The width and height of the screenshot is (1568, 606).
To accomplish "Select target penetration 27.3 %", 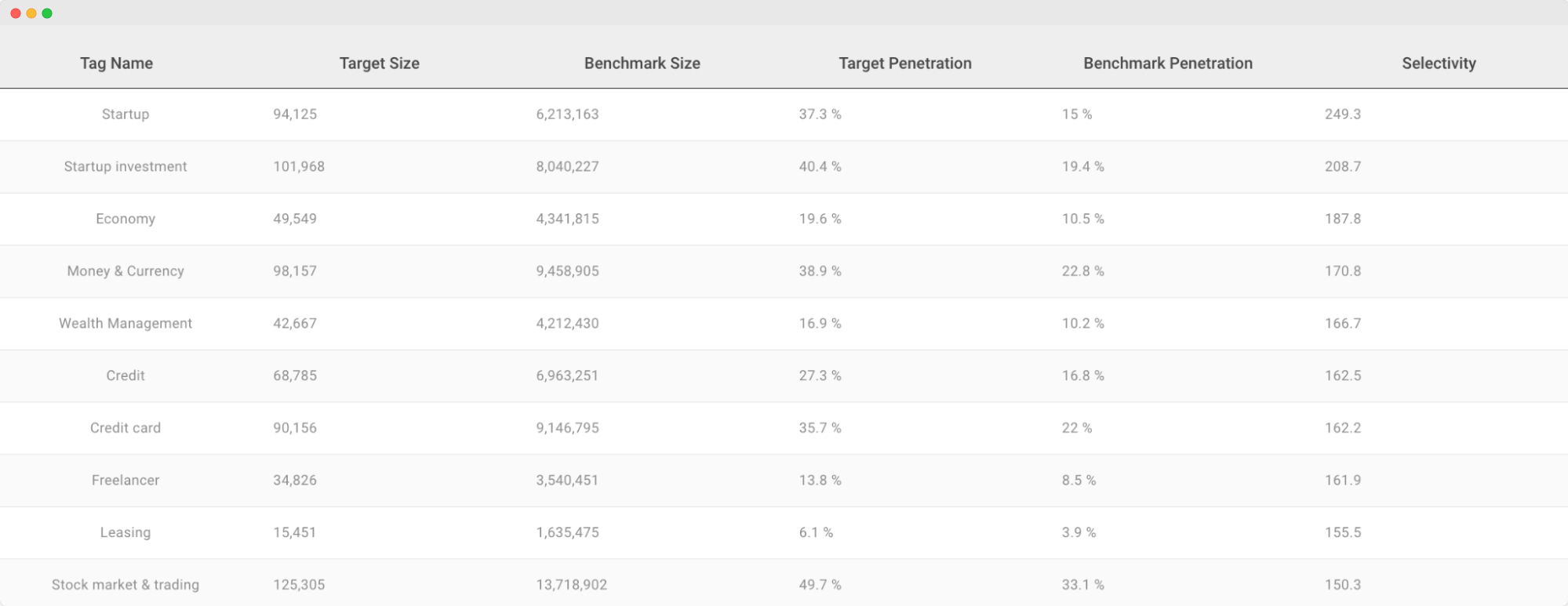I will (x=820, y=376).
